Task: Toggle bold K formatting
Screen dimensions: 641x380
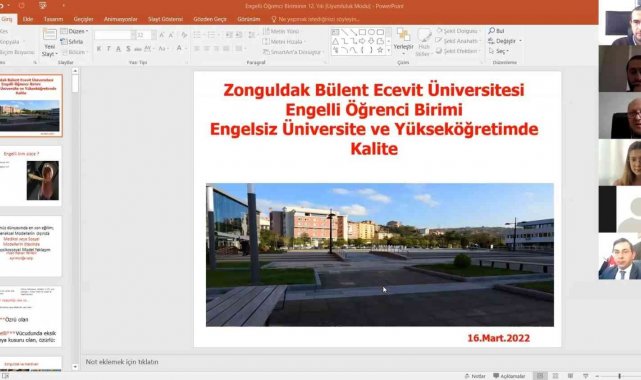Action: point(99,49)
